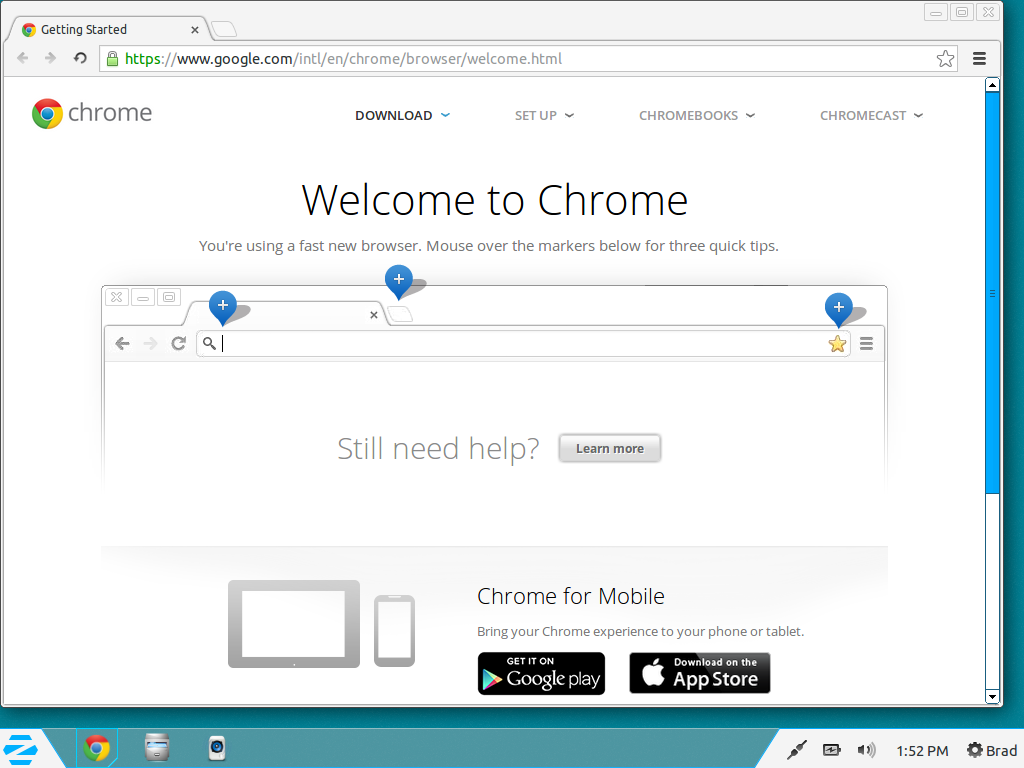Click the Chrome logo on the page
The width and height of the screenshot is (1024, 768).
coord(92,114)
